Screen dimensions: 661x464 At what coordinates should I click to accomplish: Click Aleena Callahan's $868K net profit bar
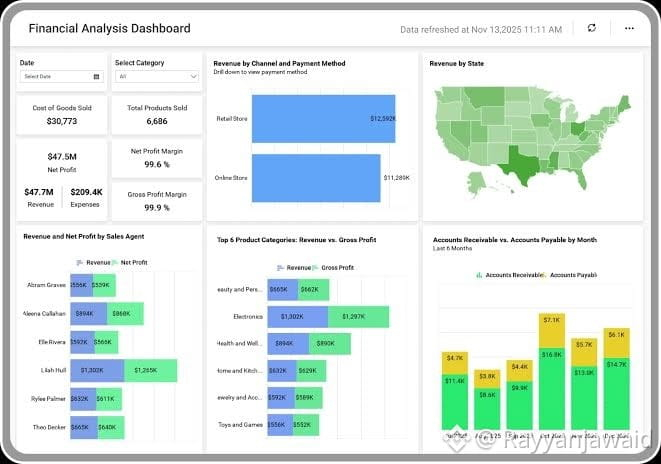(x=125, y=314)
